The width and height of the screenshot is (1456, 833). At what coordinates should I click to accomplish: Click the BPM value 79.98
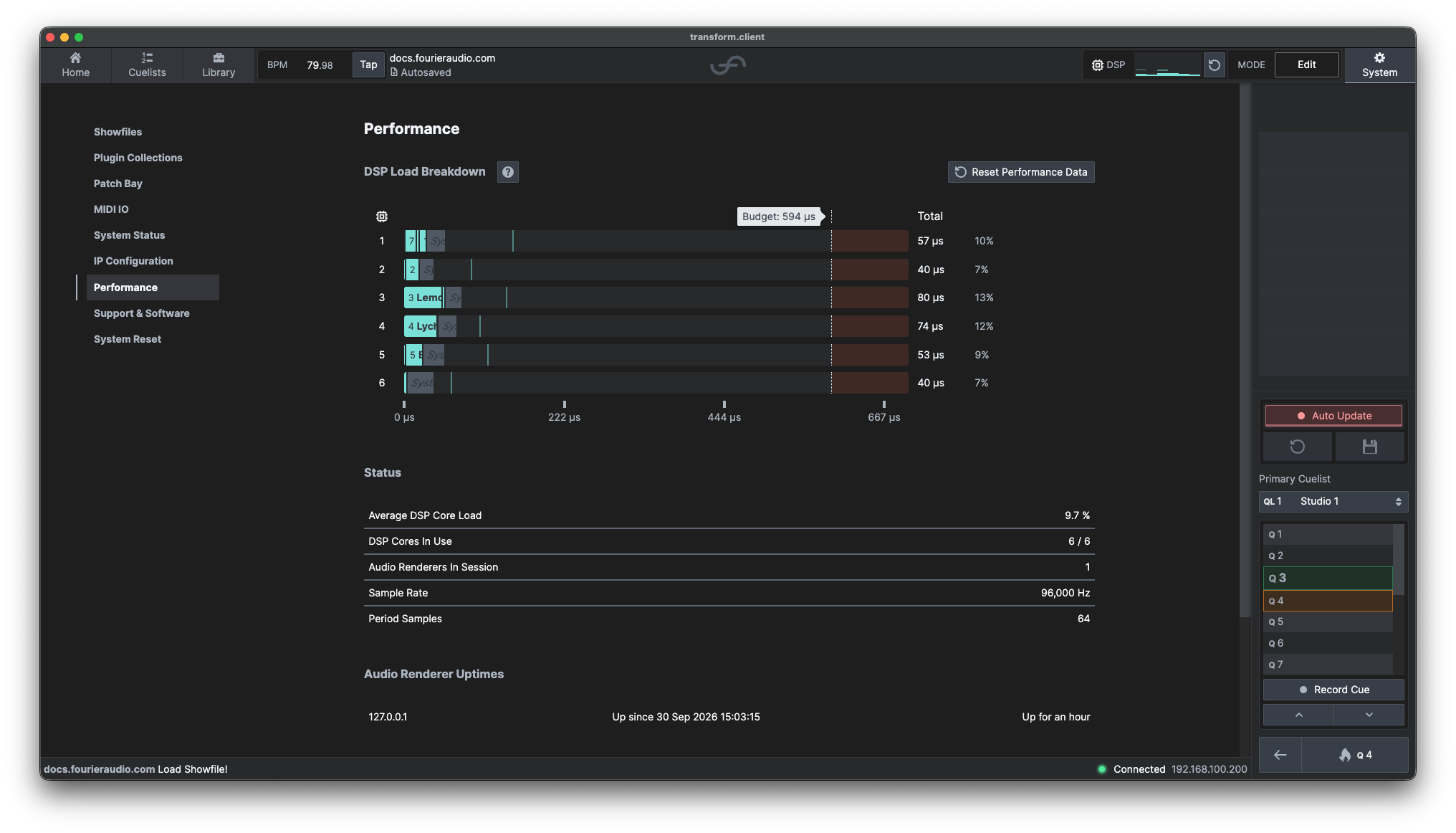click(x=320, y=65)
